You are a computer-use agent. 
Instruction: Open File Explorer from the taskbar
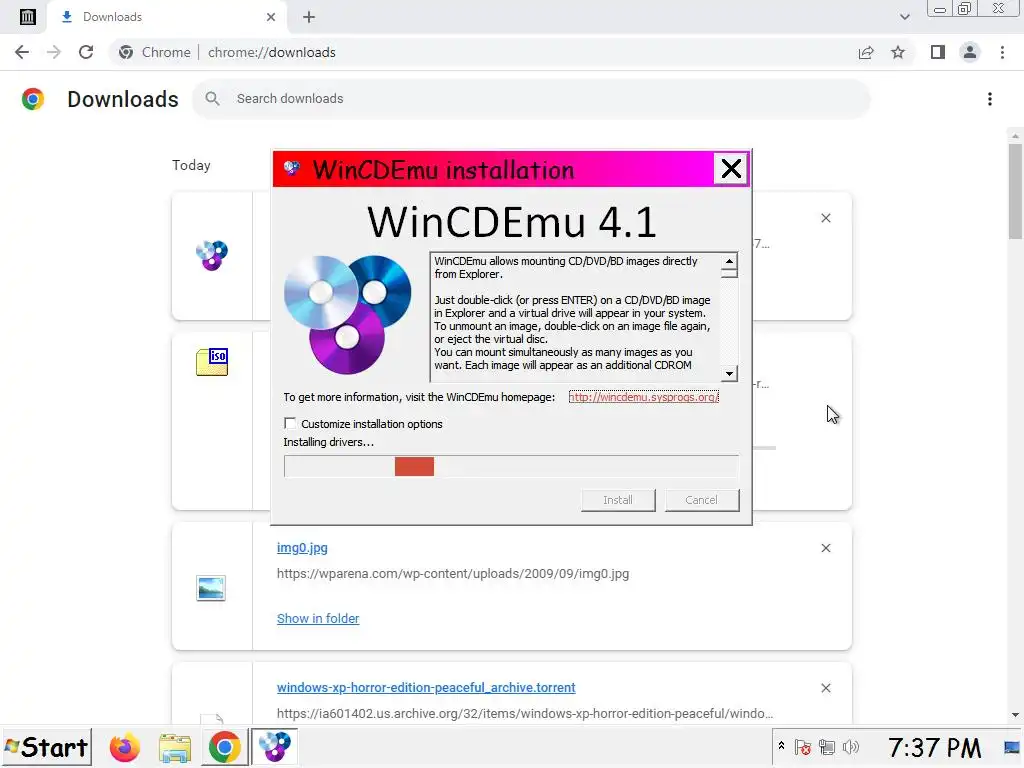(x=174, y=748)
